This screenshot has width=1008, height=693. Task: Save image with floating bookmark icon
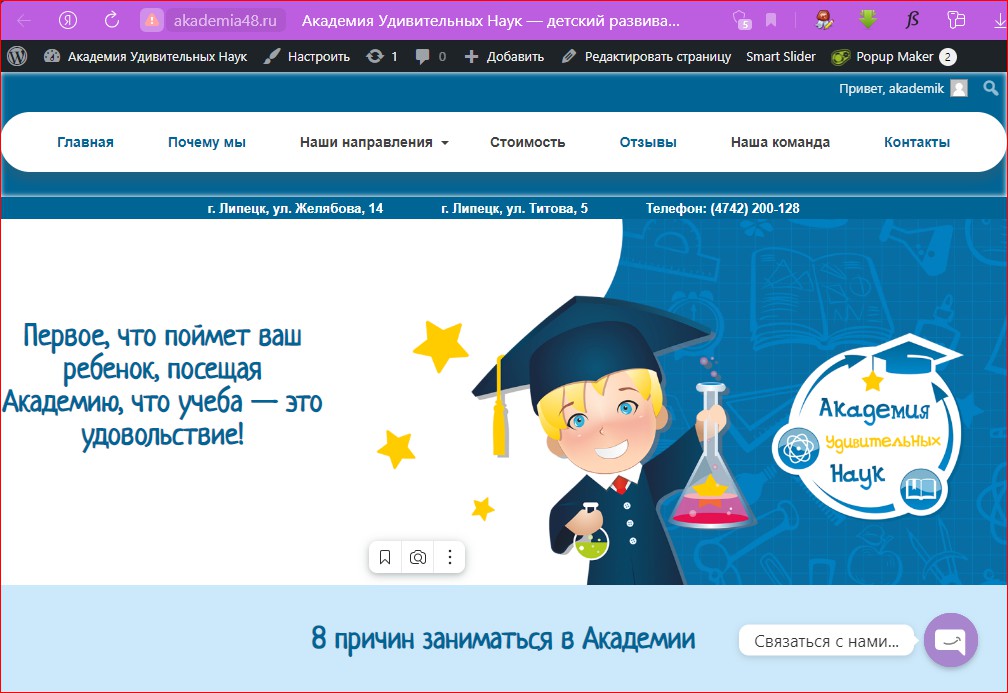tap(385, 557)
